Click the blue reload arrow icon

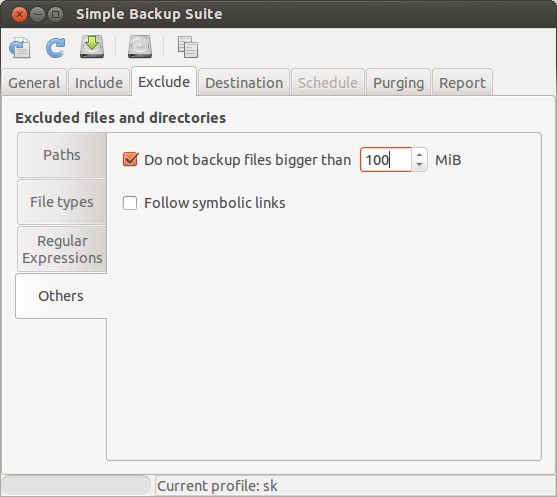pos(56,47)
